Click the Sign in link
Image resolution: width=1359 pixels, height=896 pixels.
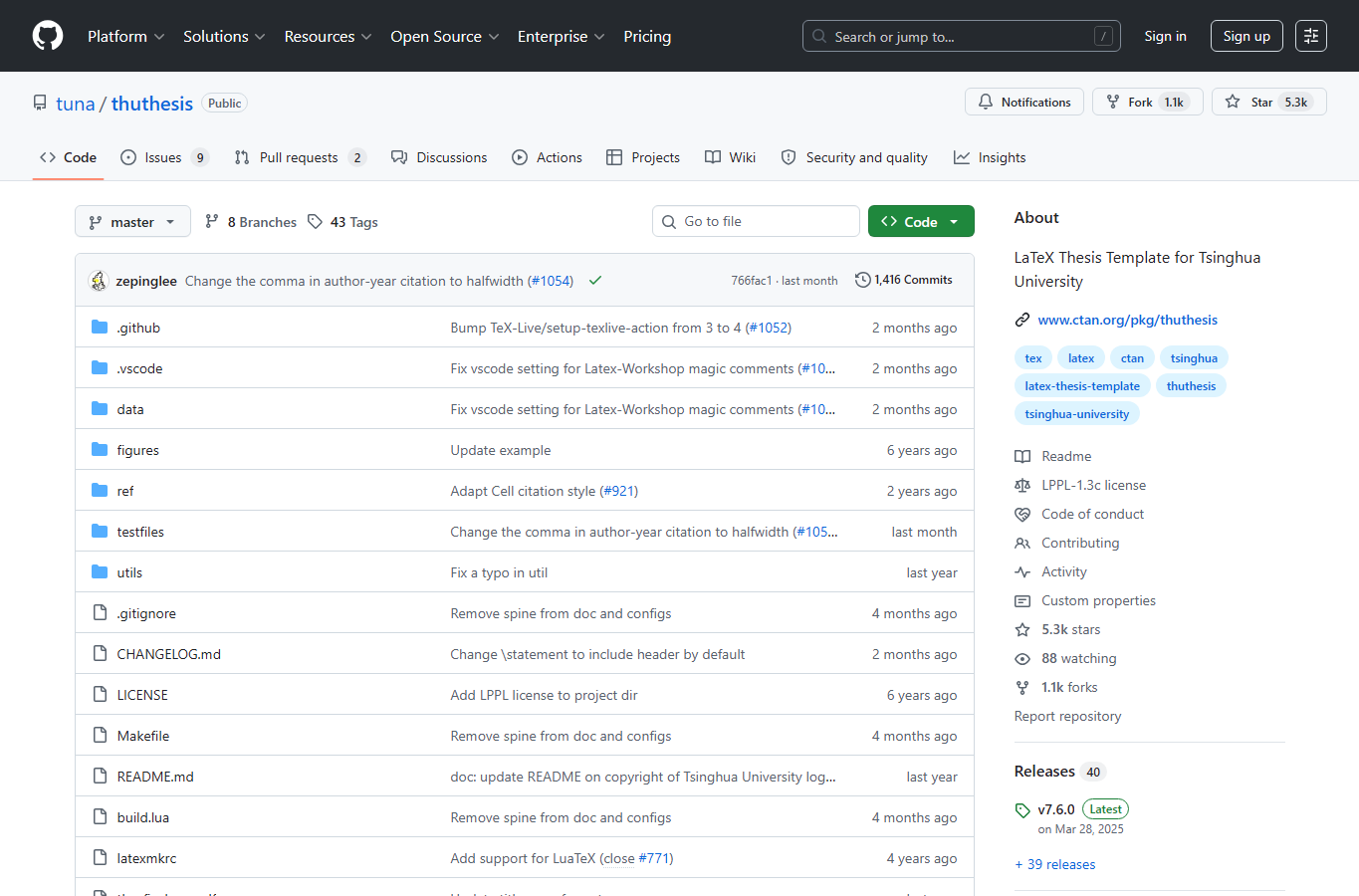(x=1165, y=36)
